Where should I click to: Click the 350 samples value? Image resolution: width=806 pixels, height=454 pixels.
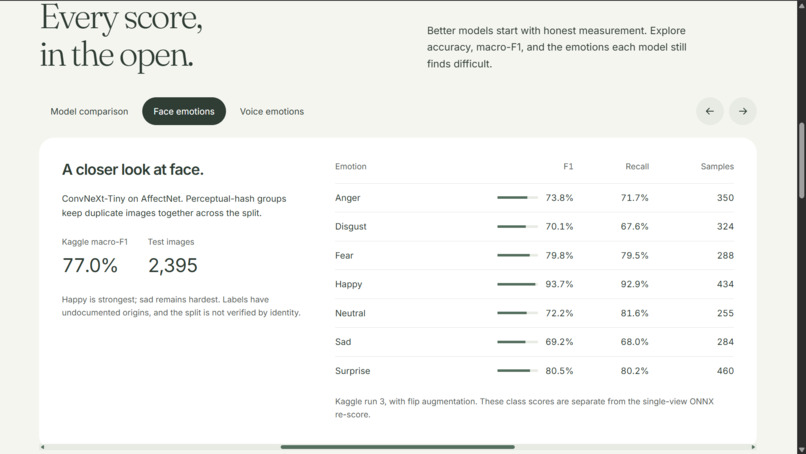click(725, 198)
